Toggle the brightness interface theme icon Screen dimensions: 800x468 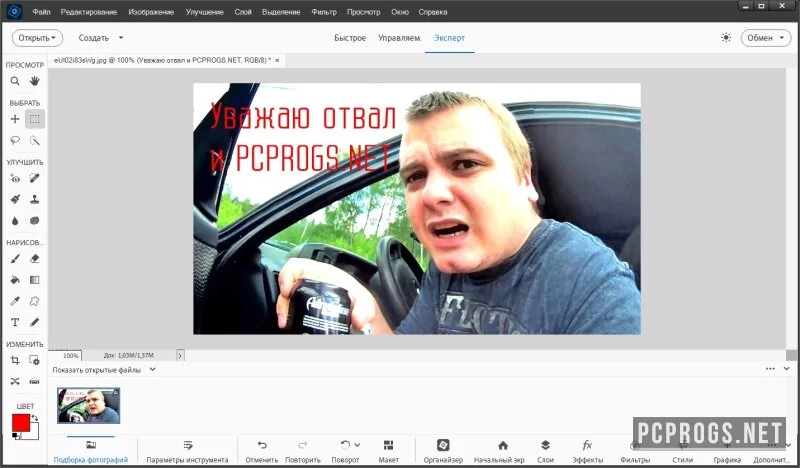point(726,38)
